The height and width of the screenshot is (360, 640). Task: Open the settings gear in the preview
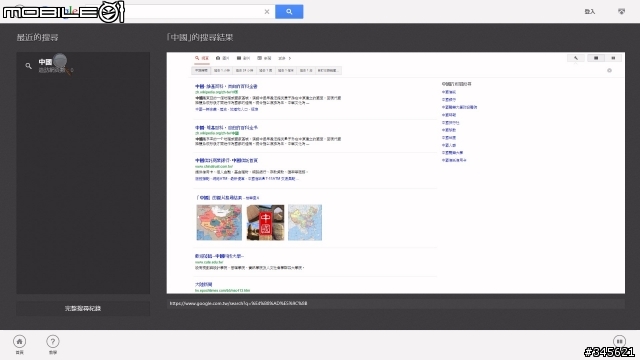(609, 71)
